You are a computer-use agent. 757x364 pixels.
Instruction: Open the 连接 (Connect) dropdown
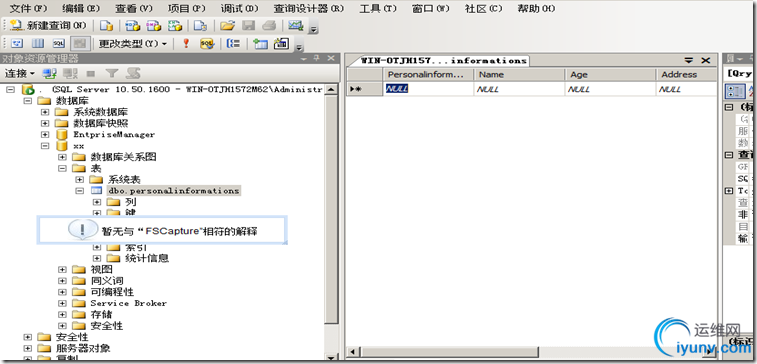tap(20, 73)
